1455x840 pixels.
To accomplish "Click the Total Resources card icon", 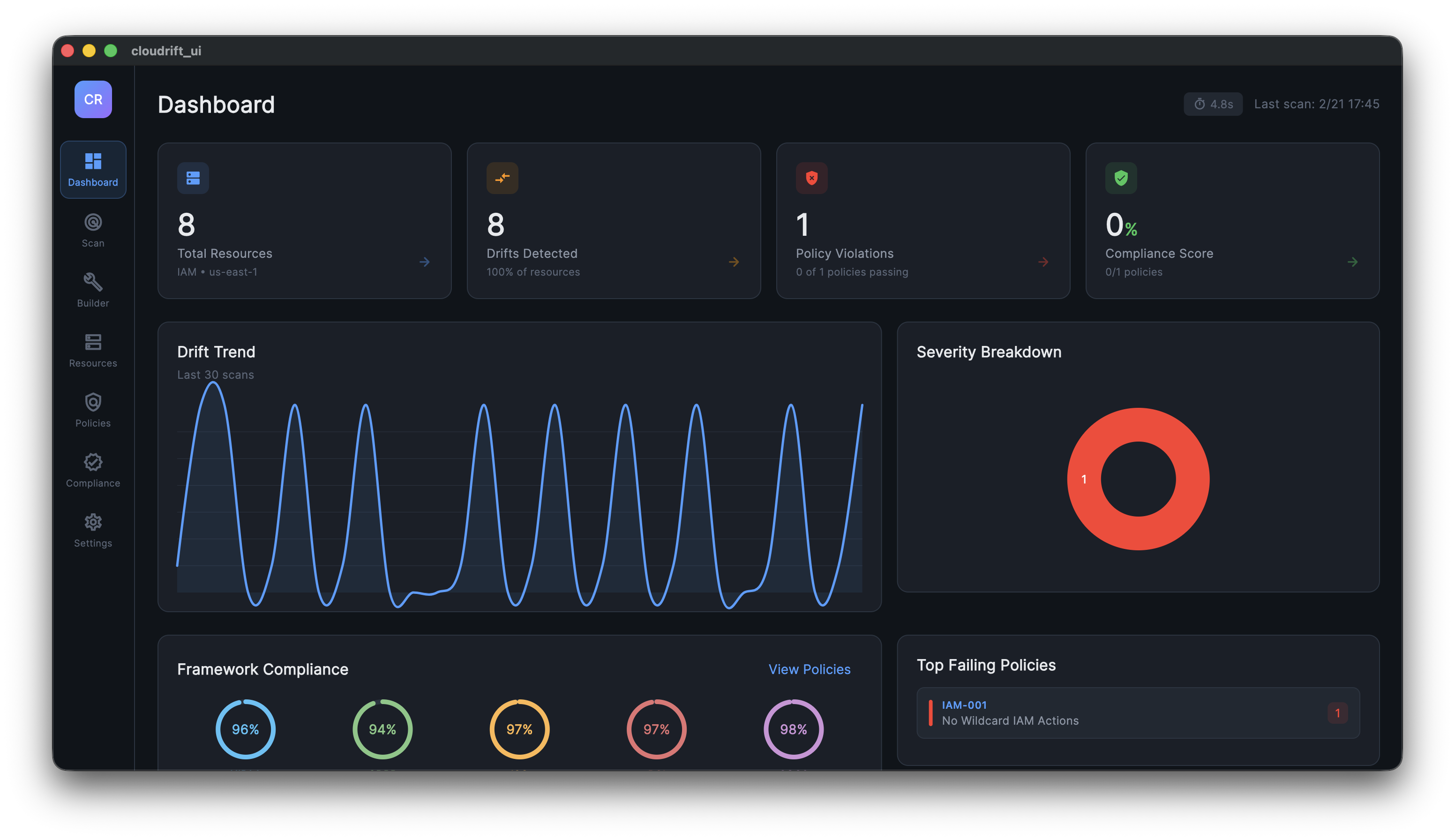I will coord(193,178).
